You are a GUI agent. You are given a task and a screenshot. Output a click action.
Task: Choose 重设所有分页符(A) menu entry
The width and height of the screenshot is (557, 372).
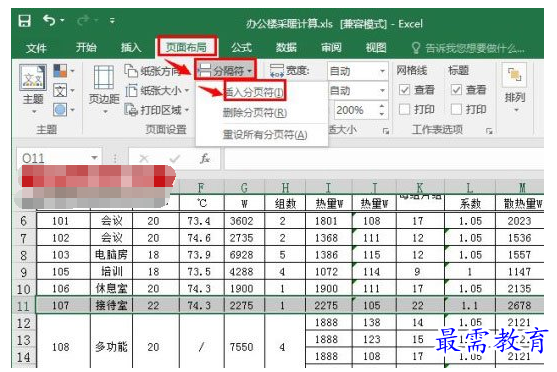tap(264, 135)
